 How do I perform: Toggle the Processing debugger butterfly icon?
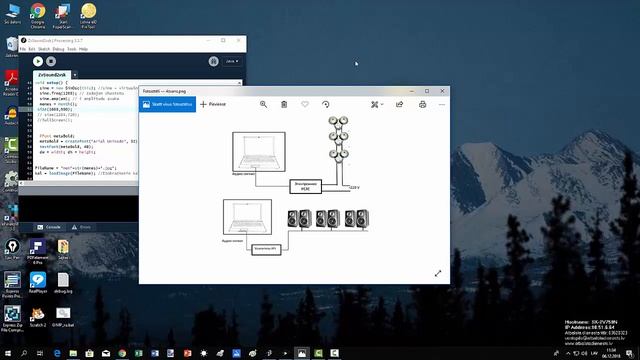click(213, 61)
